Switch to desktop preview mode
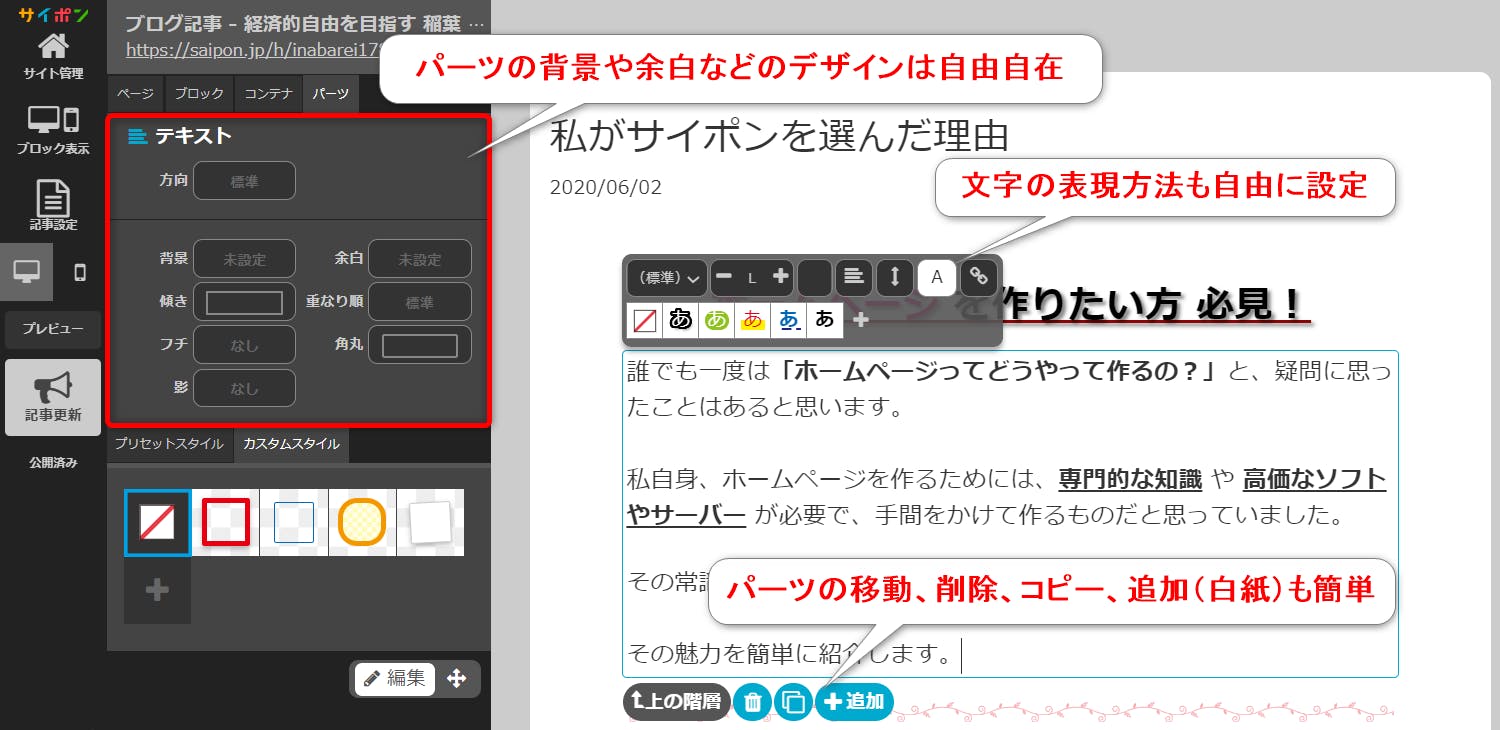 point(27,272)
